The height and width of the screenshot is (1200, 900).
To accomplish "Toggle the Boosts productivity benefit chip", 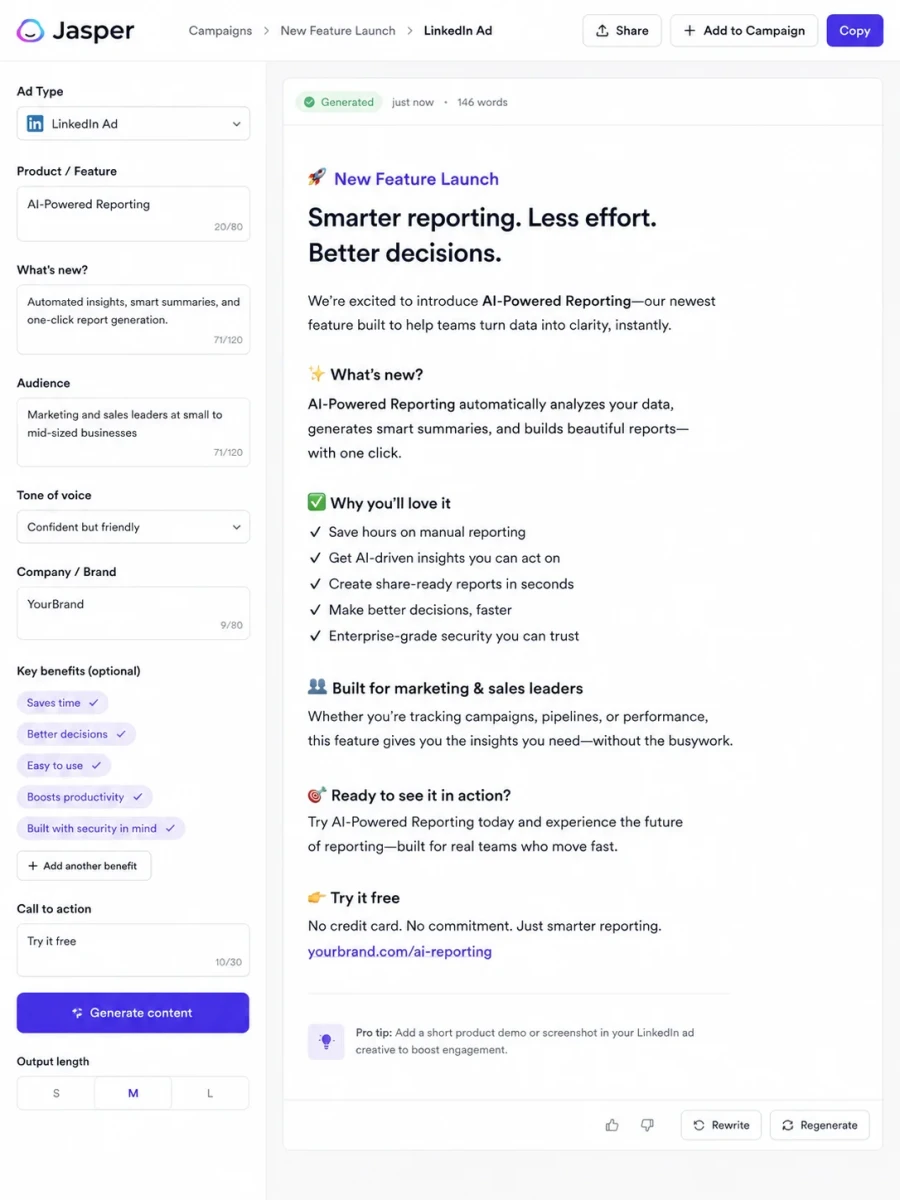I will tap(84, 797).
